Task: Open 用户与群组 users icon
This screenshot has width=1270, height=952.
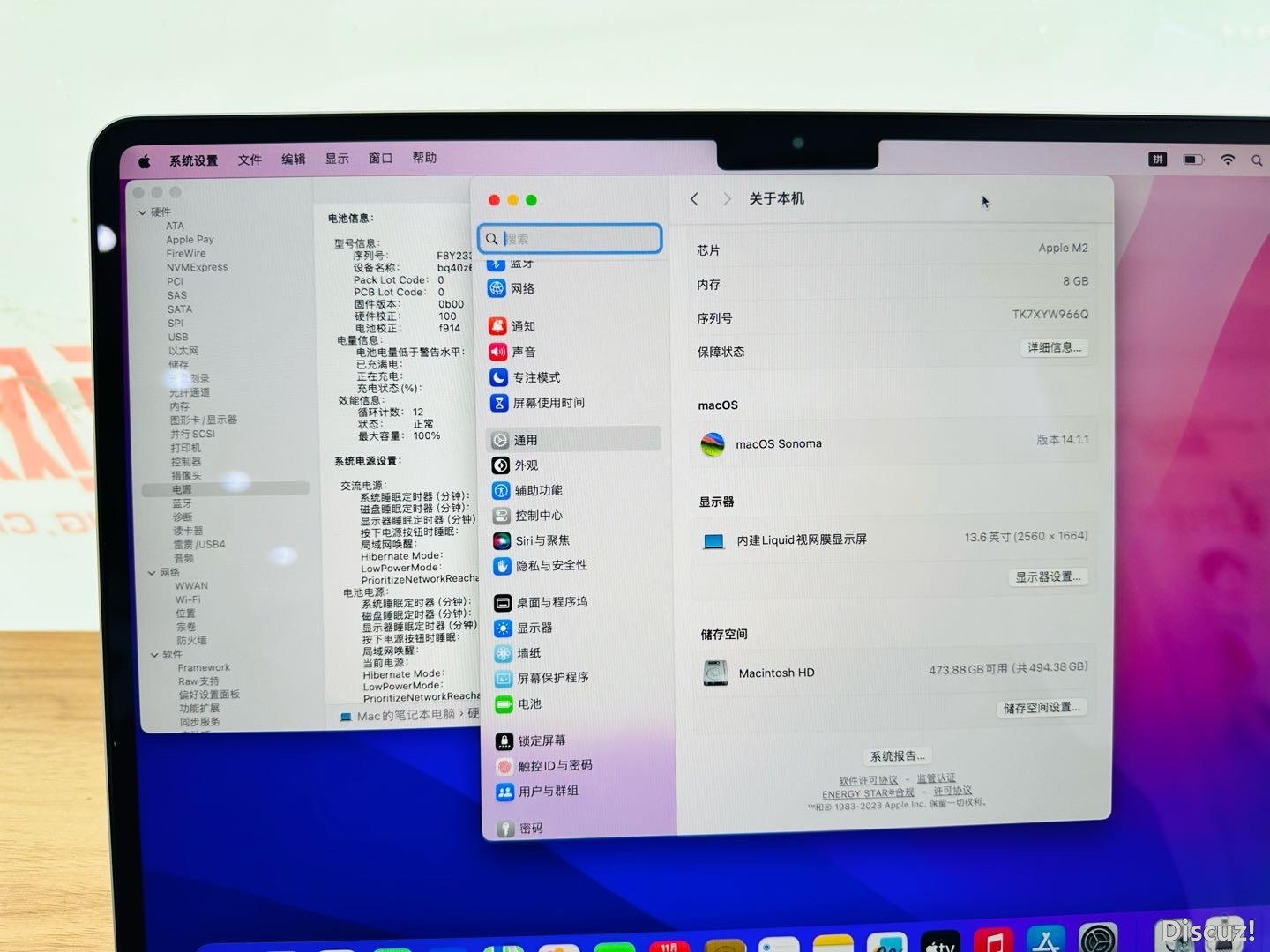Action: (x=505, y=792)
